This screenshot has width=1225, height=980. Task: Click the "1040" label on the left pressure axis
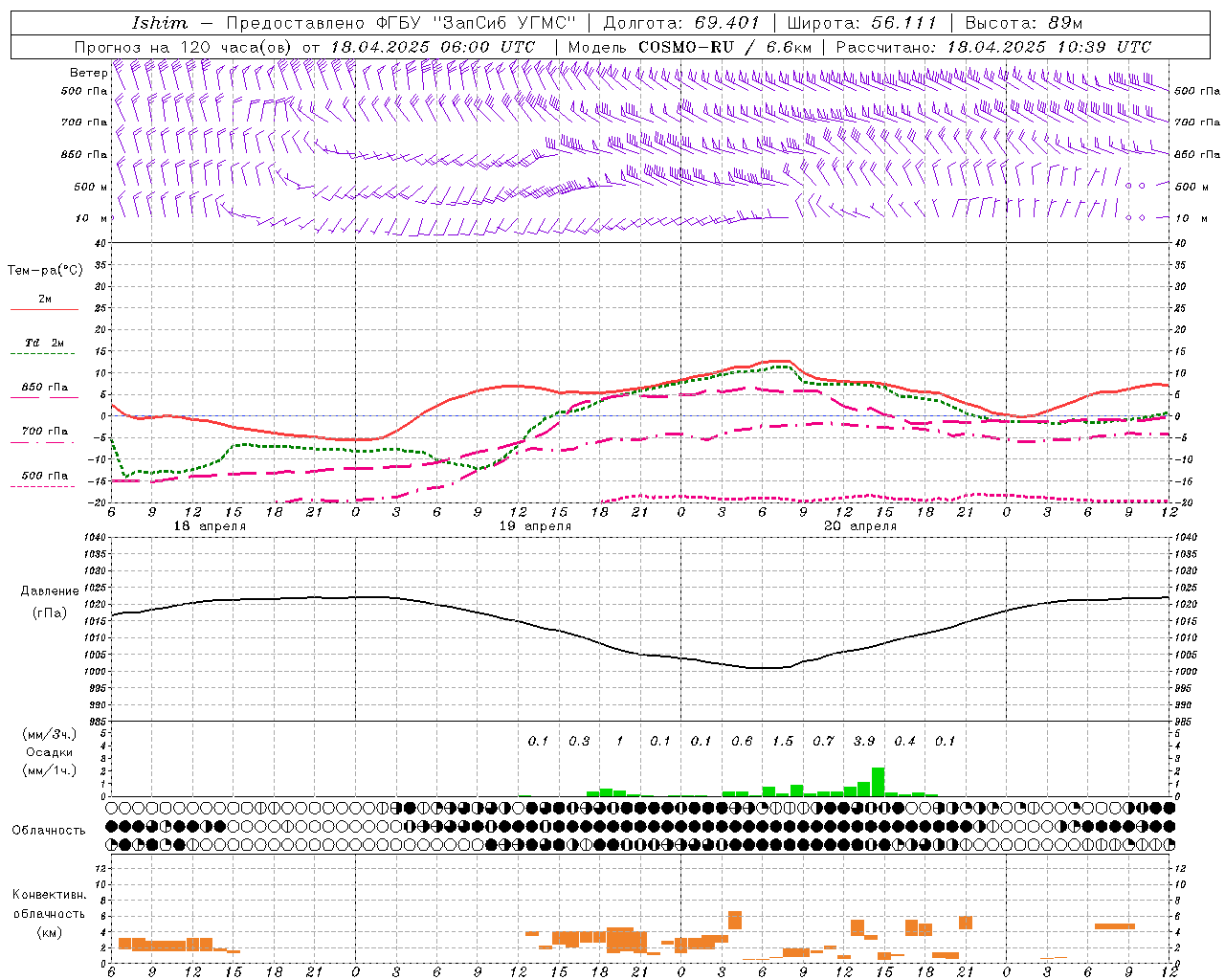coord(95,538)
